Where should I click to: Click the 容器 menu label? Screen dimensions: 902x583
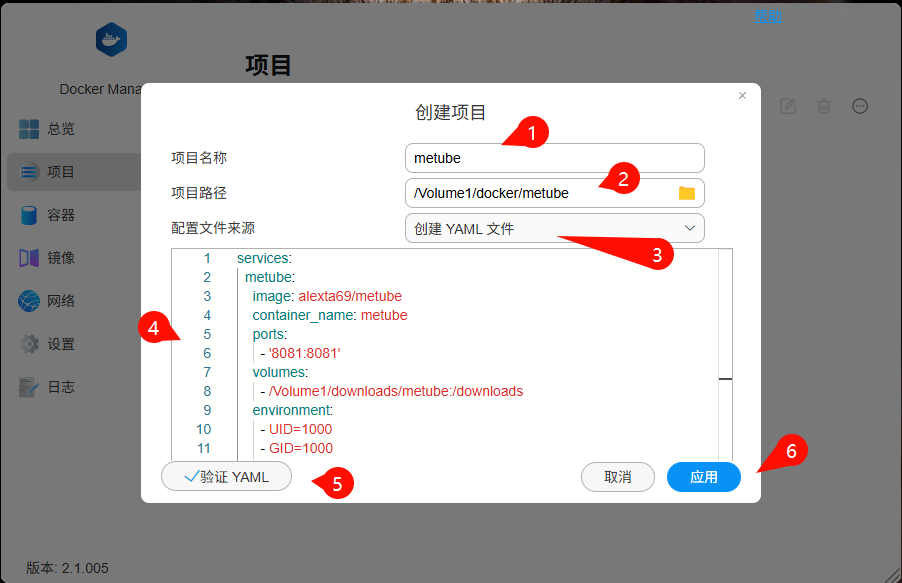[61, 215]
